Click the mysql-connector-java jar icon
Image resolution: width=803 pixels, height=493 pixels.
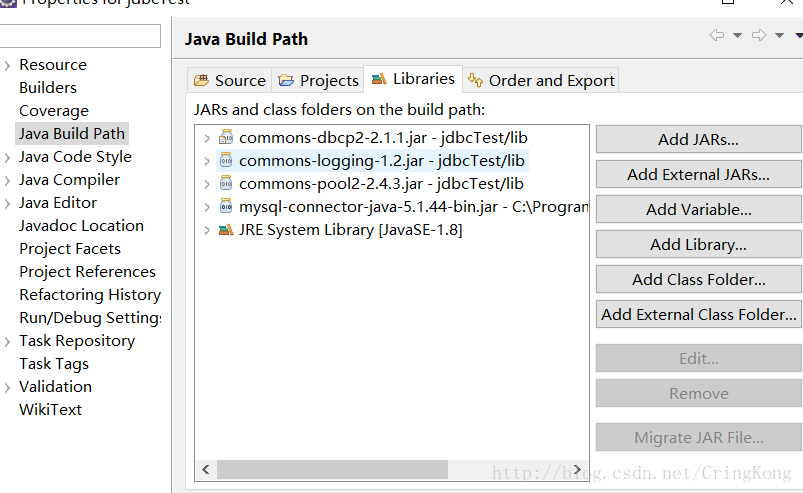(x=226, y=207)
